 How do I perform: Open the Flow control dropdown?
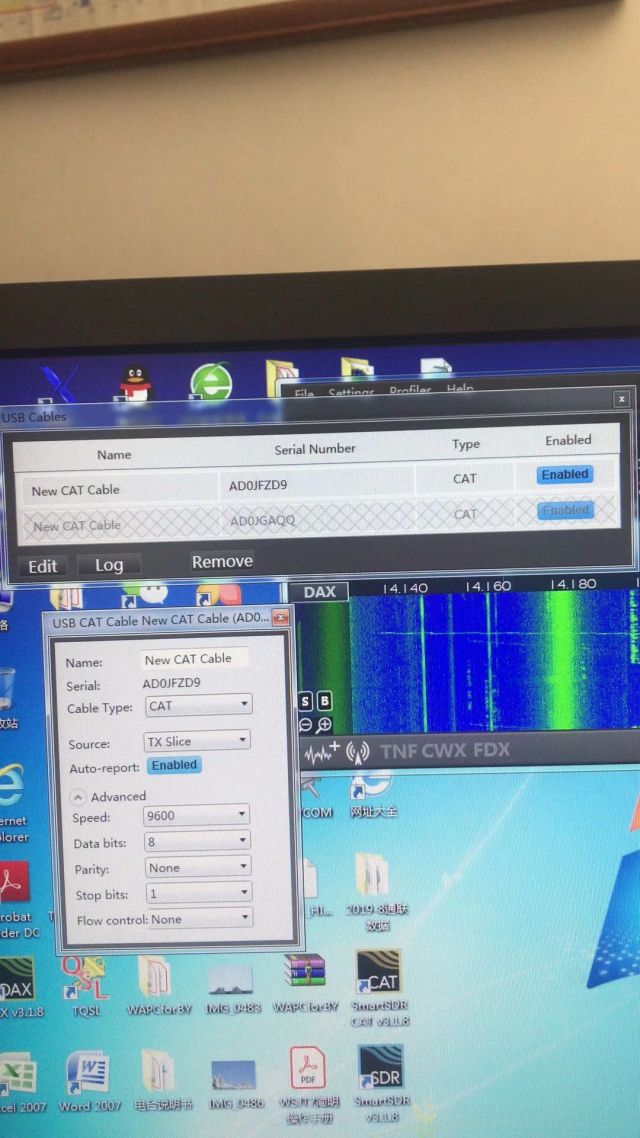click(x=201, y=919)
